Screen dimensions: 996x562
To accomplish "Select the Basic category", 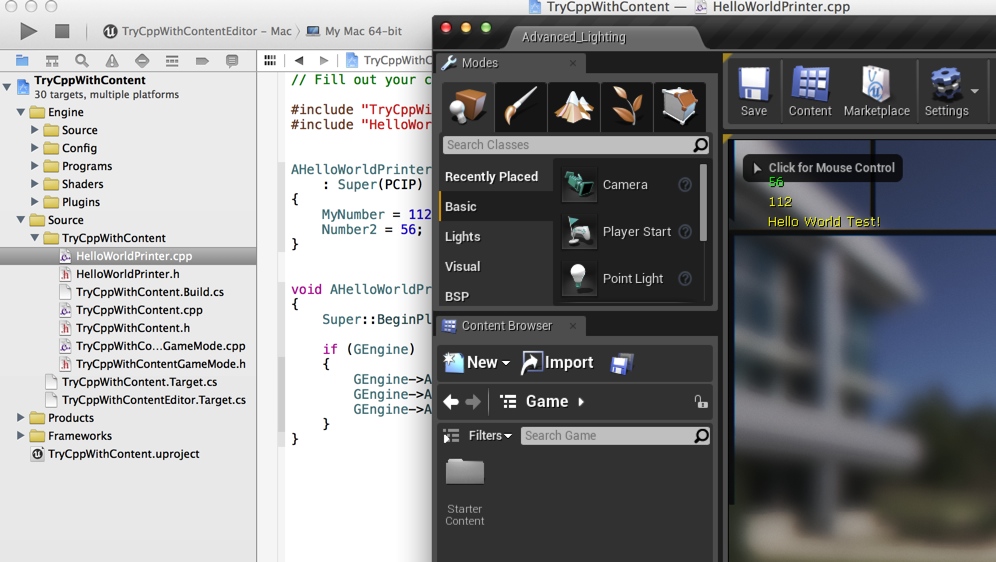I will [495, 206].
